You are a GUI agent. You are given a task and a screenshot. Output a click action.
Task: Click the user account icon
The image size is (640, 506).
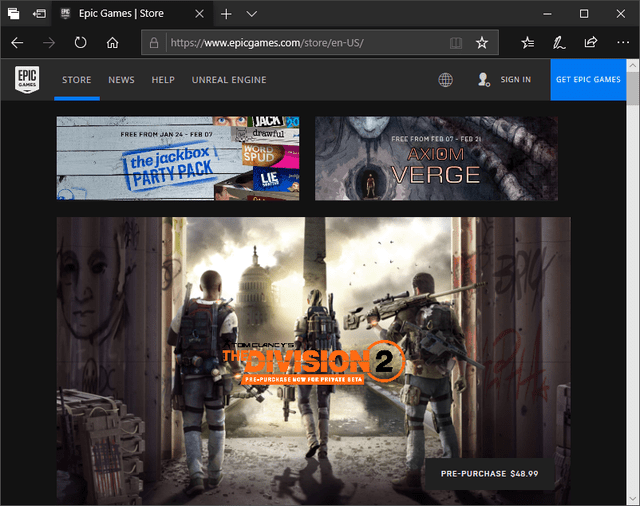click(x=484, y=80)
